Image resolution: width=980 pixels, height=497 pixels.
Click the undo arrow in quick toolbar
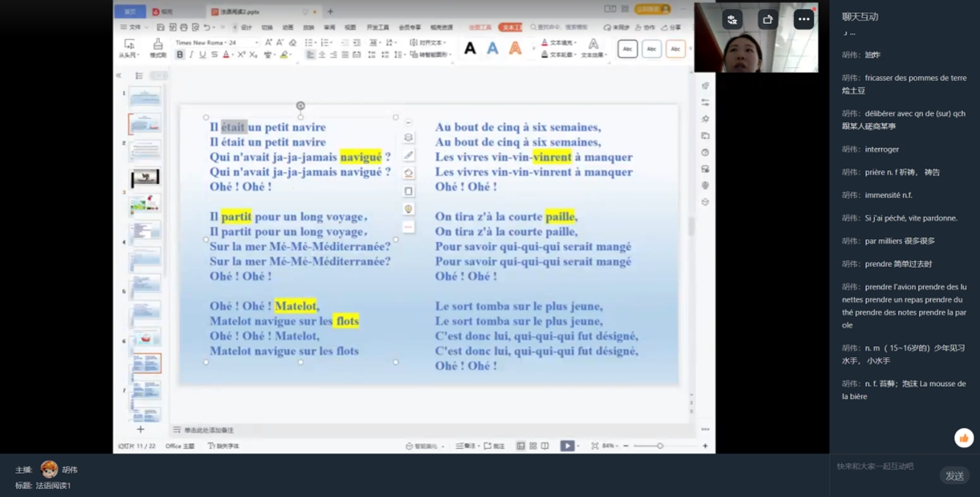(x=207, y=28)
